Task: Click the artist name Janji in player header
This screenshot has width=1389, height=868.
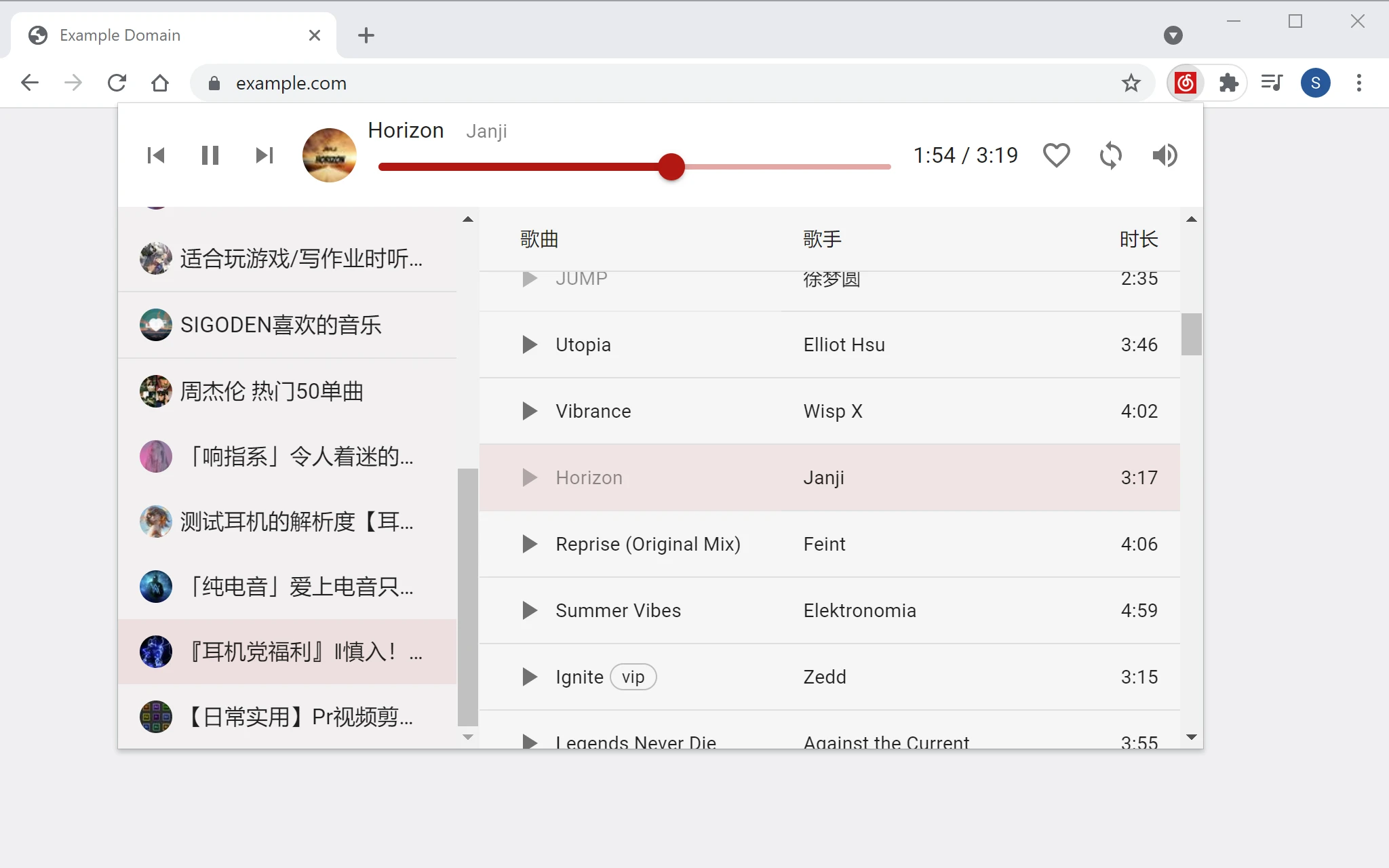Action: coord(486,131)
